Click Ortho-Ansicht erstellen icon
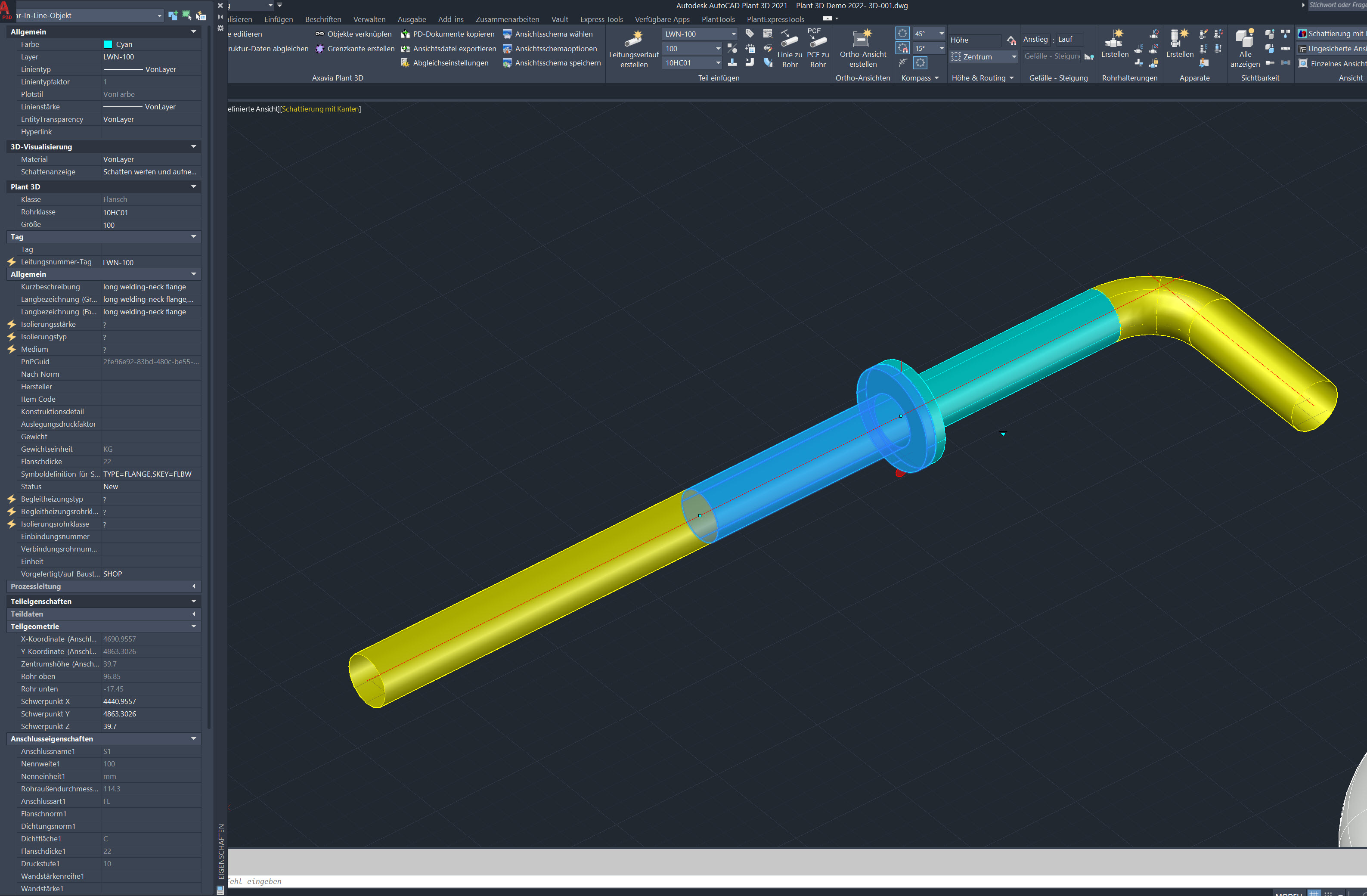Screen dimensions: 1367x896 tap(862, 39)
